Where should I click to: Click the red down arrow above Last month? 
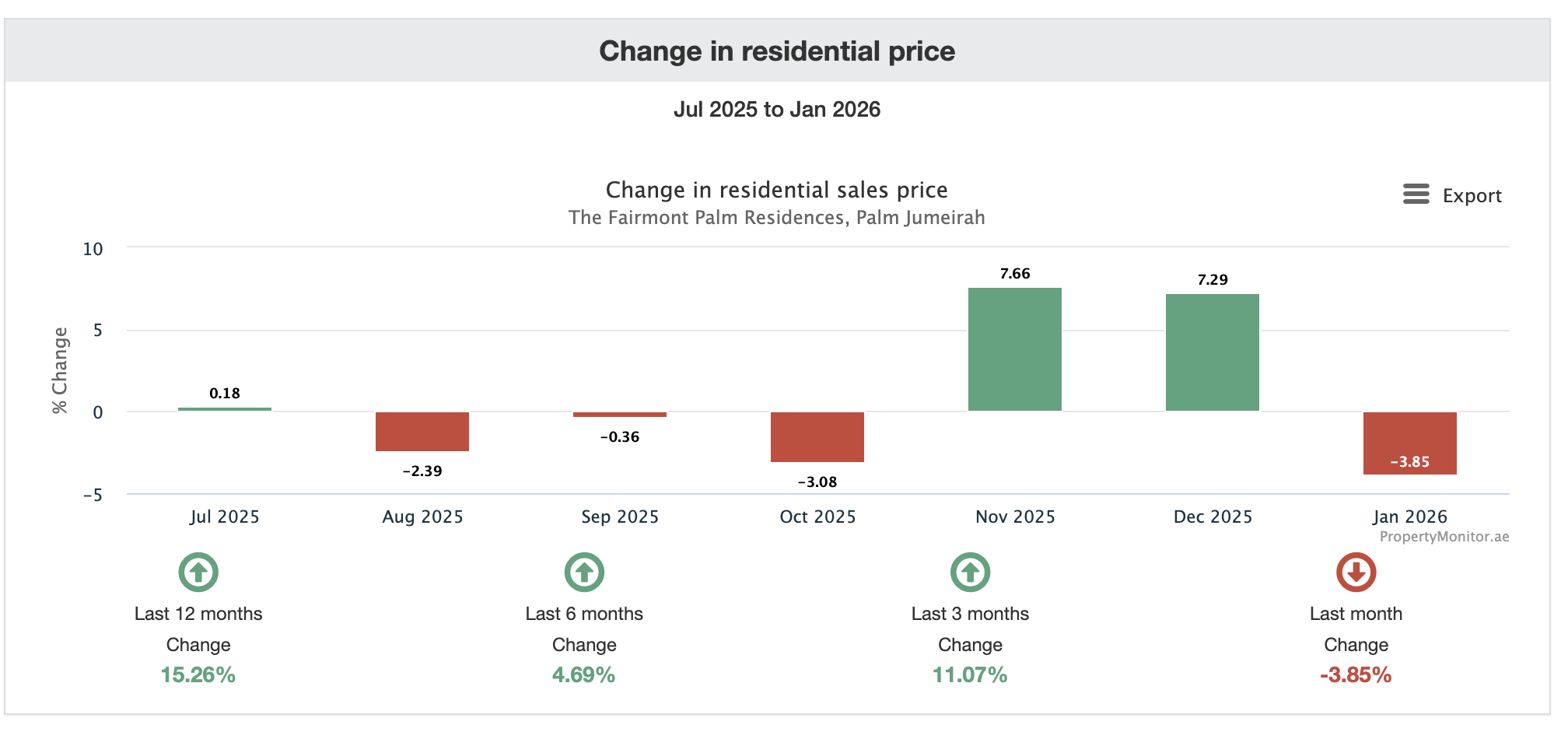1356,573
